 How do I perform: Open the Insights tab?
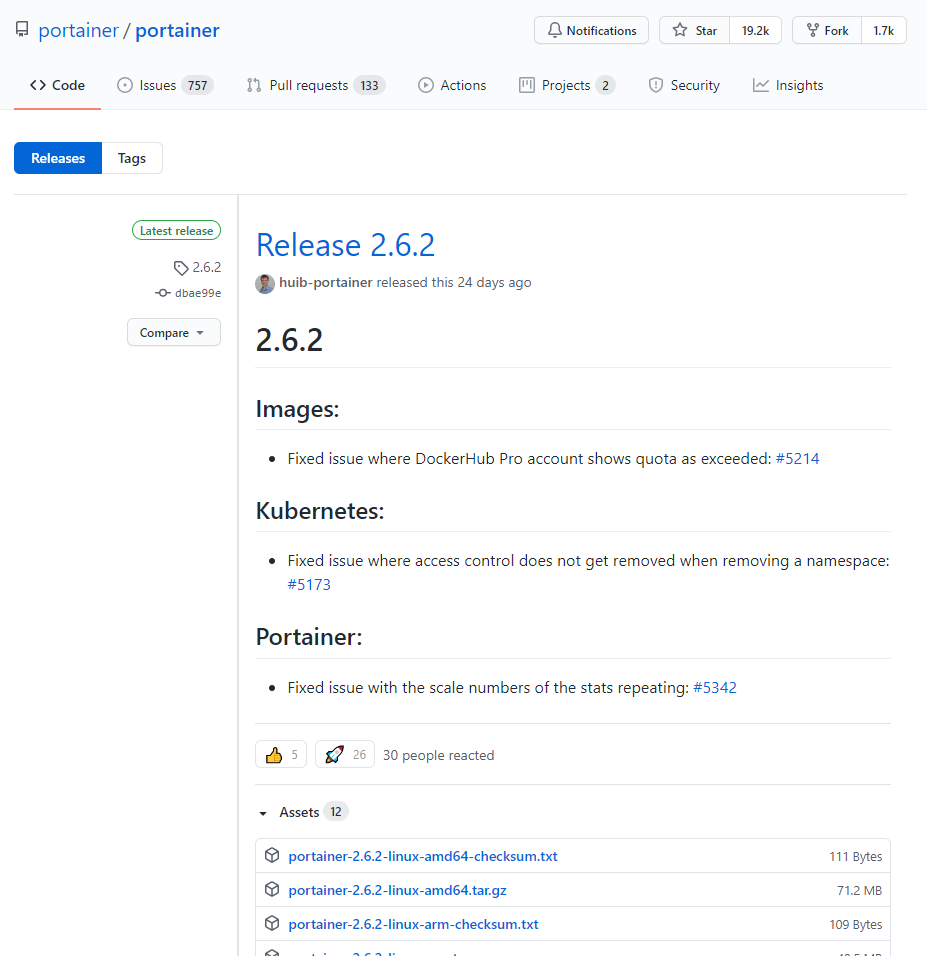pos(788,85)
